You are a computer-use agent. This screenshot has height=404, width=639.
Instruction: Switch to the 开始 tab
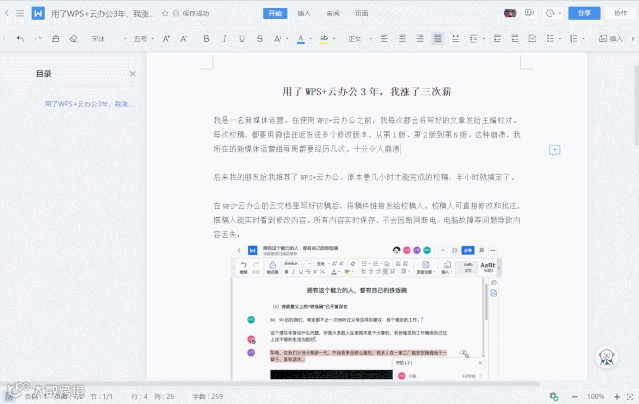tap(275, 13)
